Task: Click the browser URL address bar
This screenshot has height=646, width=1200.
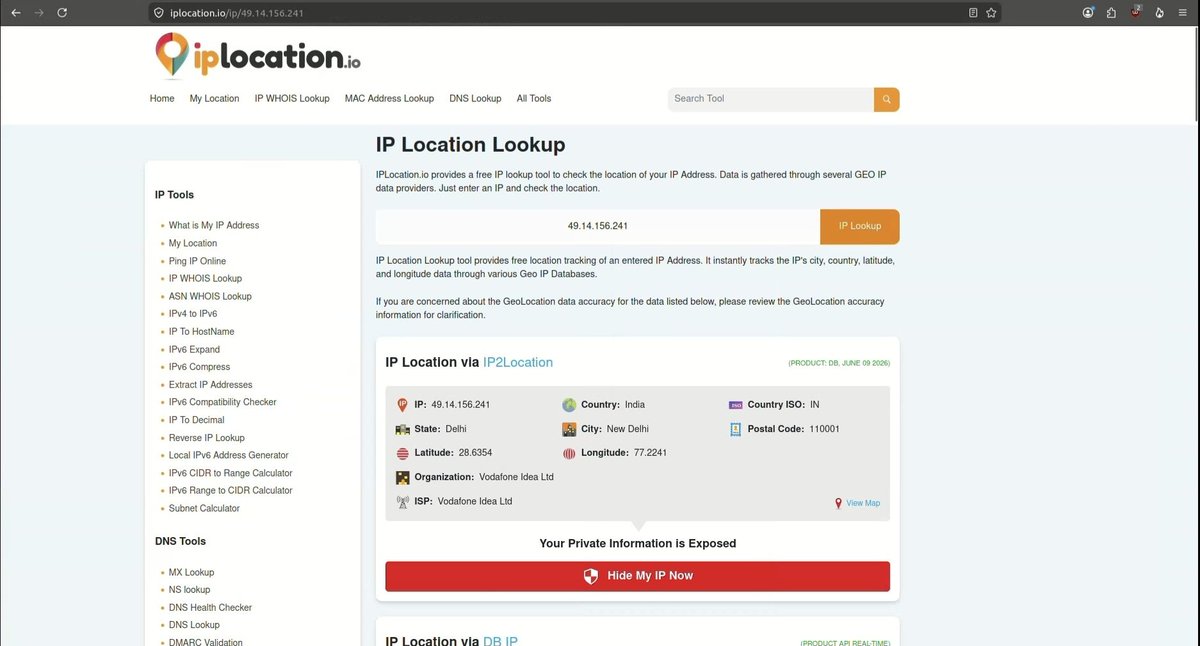Action: click(560, 13)
